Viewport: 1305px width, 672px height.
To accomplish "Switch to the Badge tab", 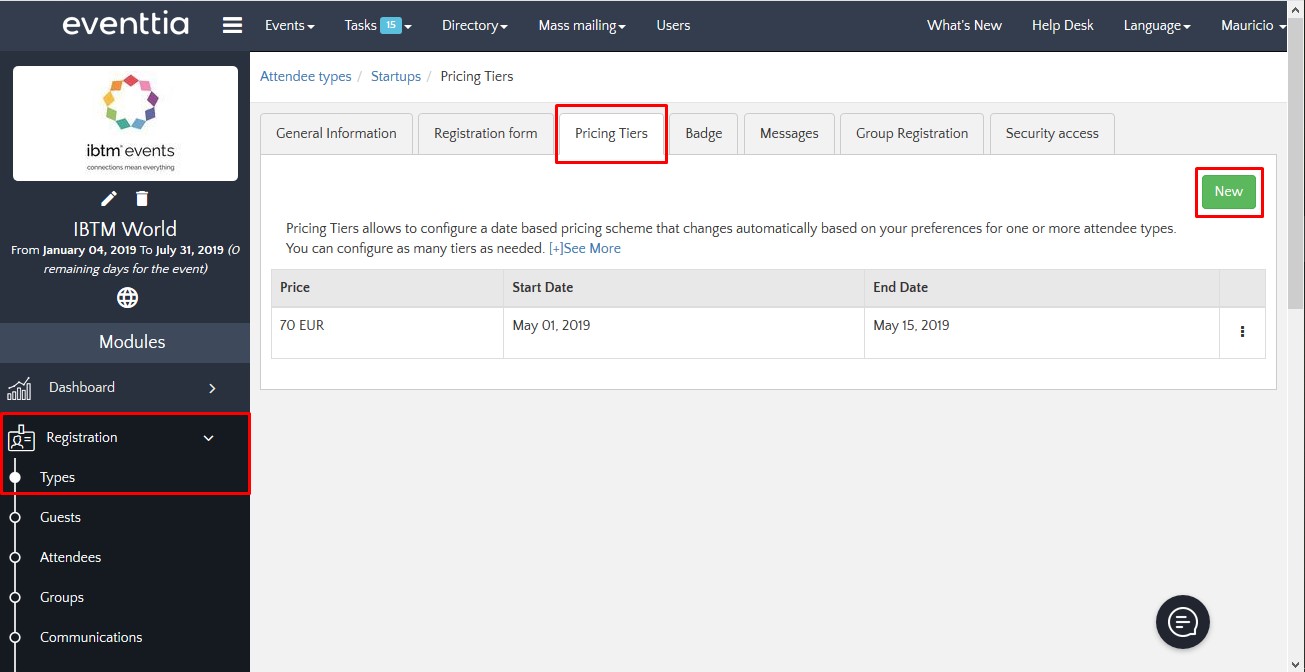I will [703, 134].
